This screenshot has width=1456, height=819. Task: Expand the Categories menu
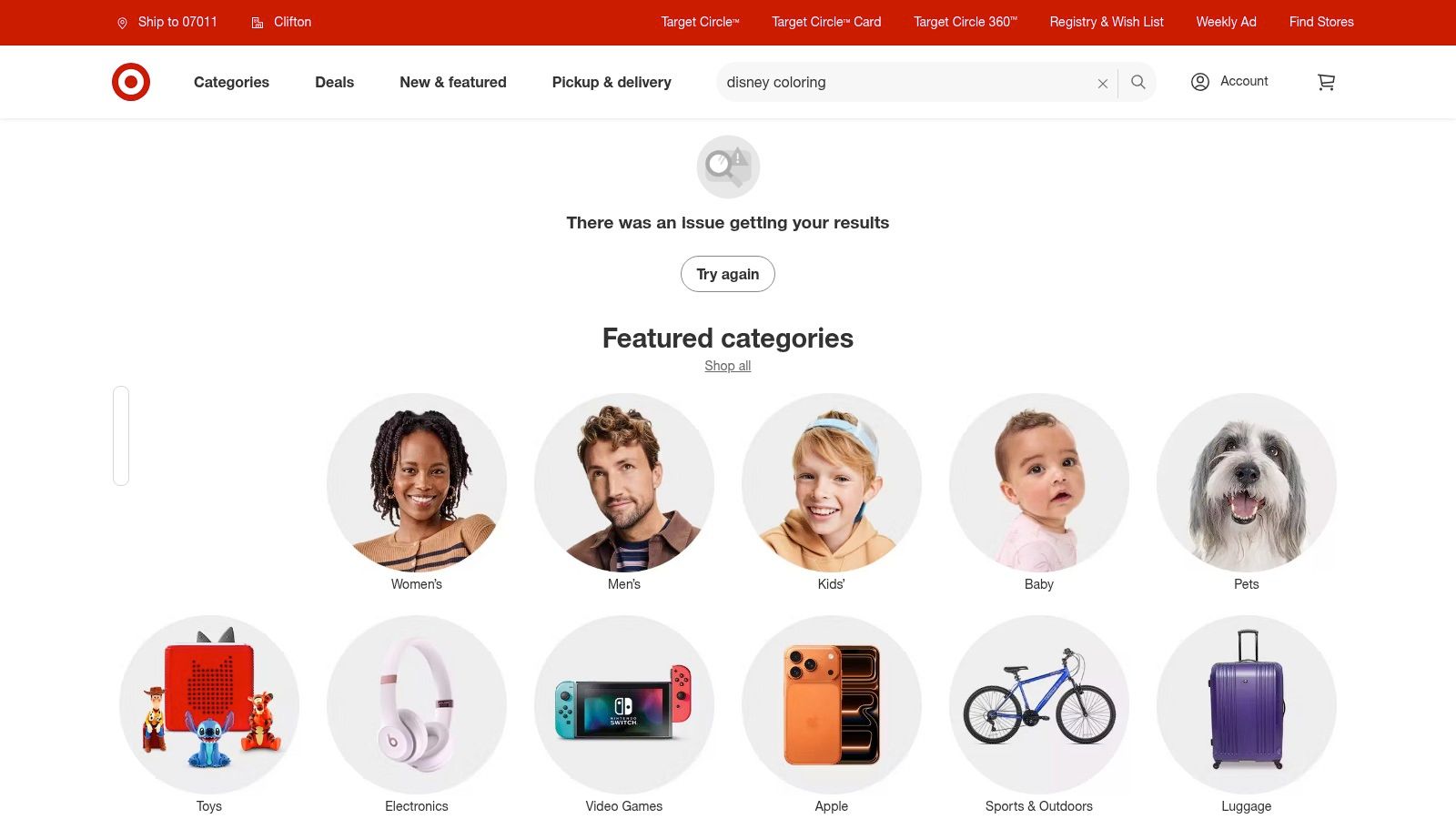click(x=231, y=82)
